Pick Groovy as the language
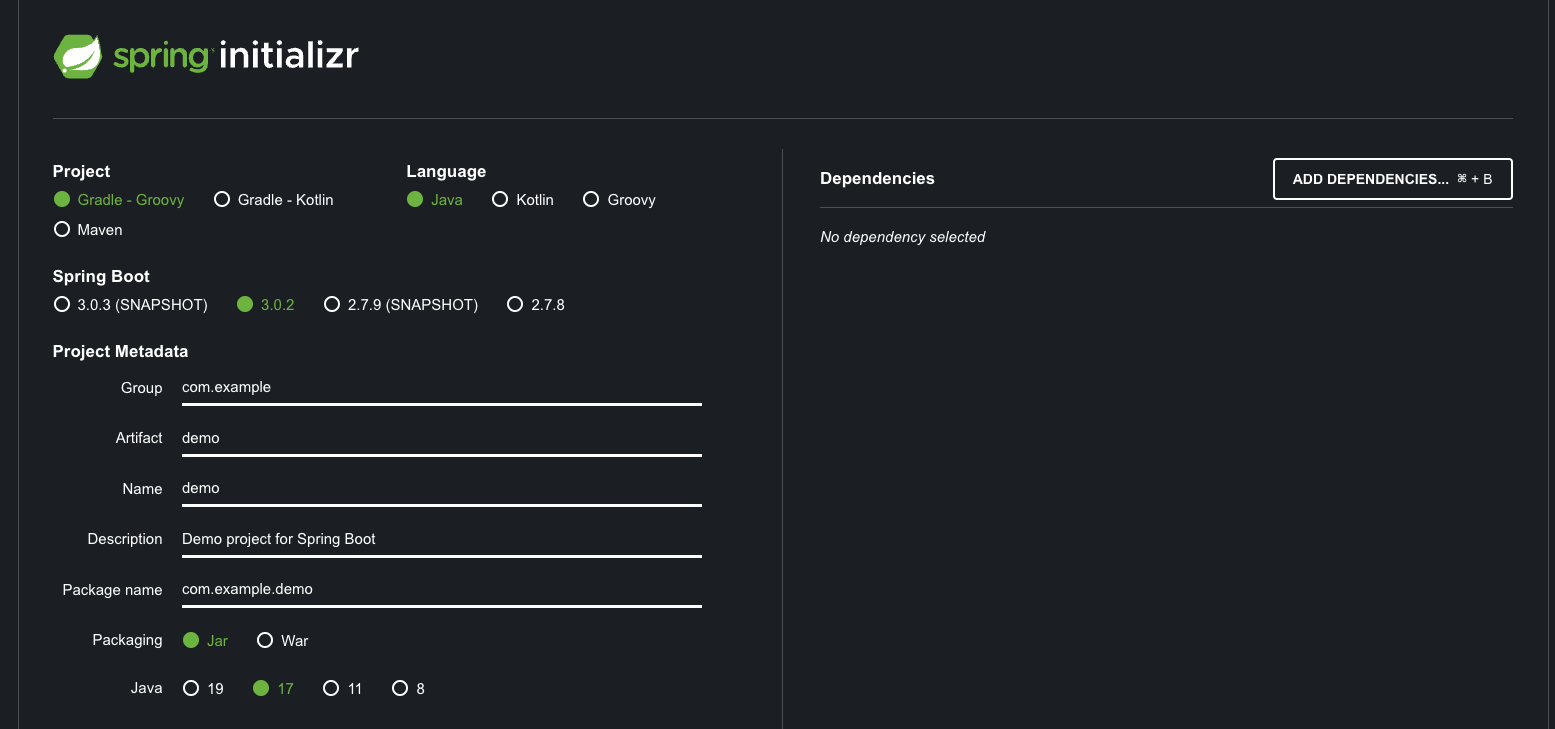 point(619,200)
